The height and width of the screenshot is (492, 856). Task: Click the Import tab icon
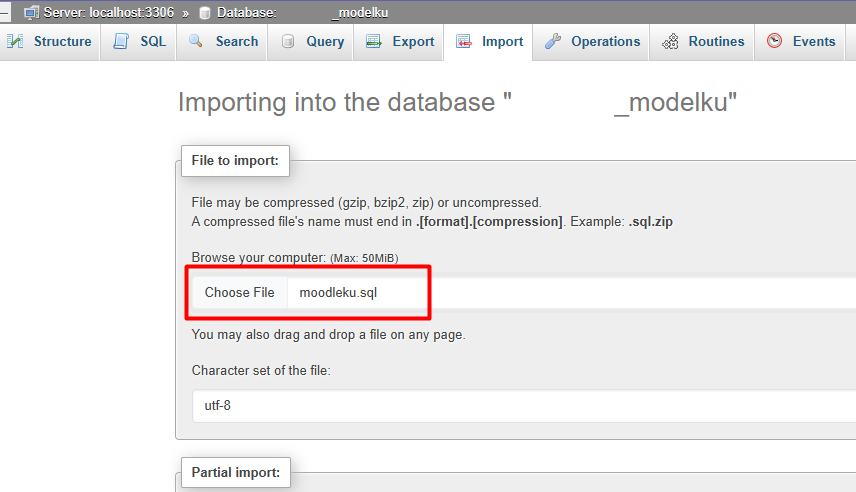click(x=463, y=41)
